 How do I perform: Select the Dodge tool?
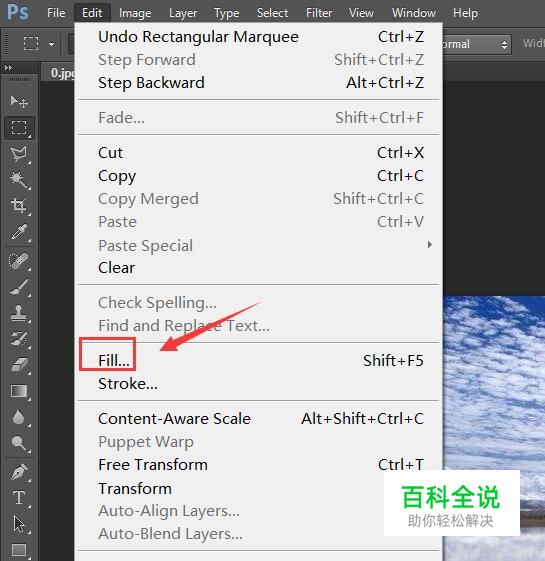[19, 444]
